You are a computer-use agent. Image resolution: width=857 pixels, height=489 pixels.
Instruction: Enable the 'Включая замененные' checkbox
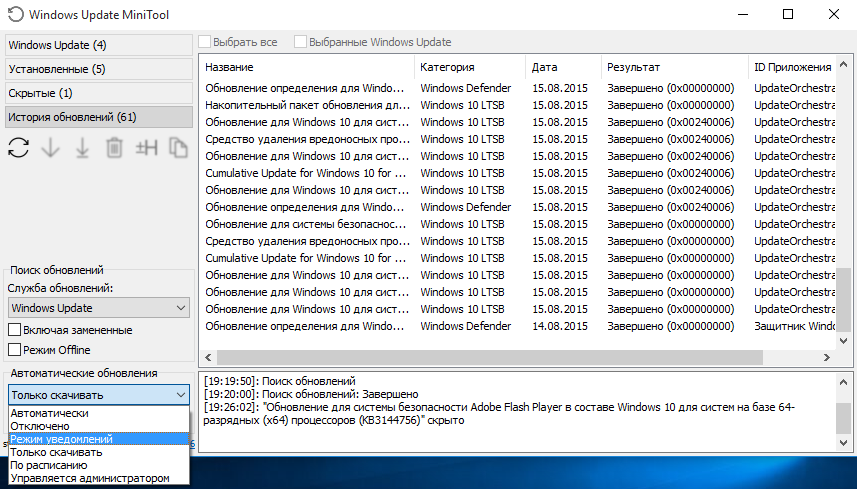pyautogui.click(x=15, y=330)
